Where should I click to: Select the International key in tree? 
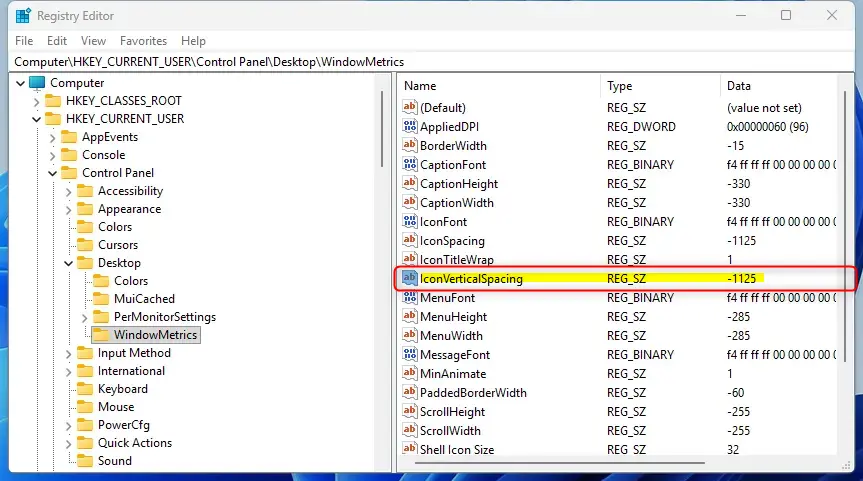coord(131,371)
